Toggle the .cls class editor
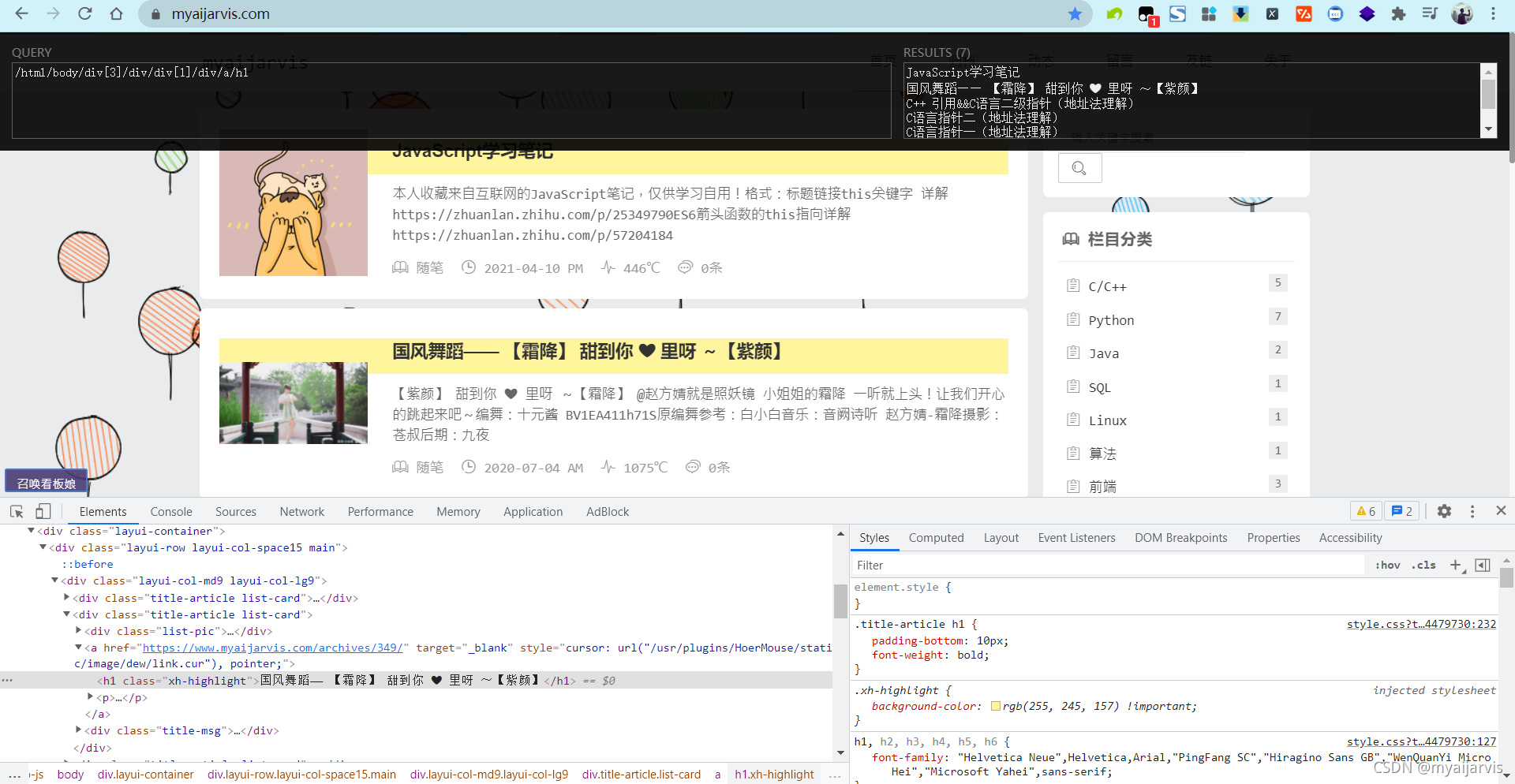The image size is (1515, 784). (1423, 565)
